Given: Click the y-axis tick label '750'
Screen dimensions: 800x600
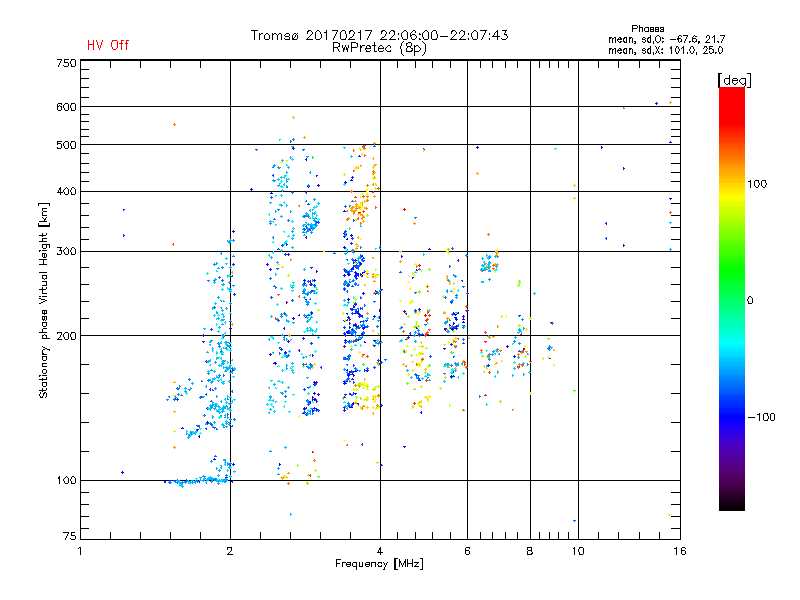Looking at the screenshot, I should 66,63.
